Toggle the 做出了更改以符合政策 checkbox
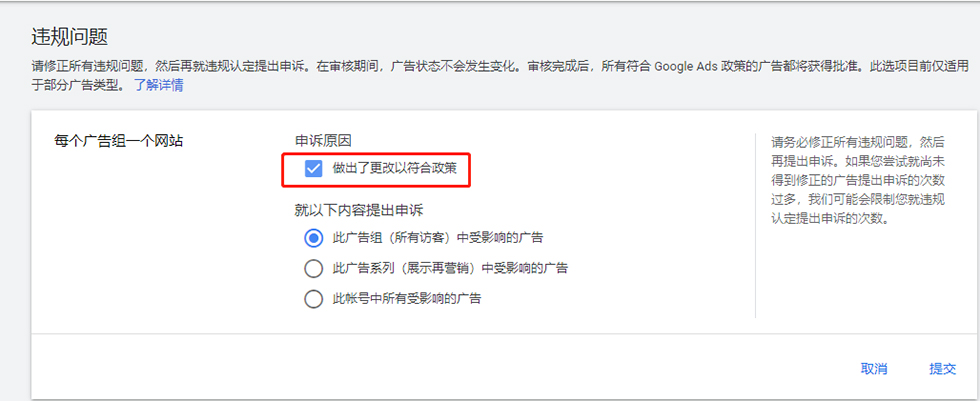Screen dimensions: 980x401 [x=313, y=169]
